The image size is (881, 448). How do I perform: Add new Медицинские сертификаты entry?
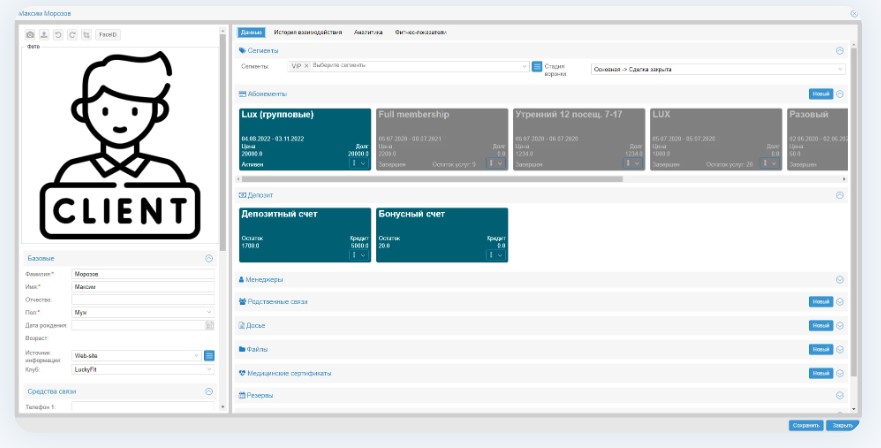(821, 373)
